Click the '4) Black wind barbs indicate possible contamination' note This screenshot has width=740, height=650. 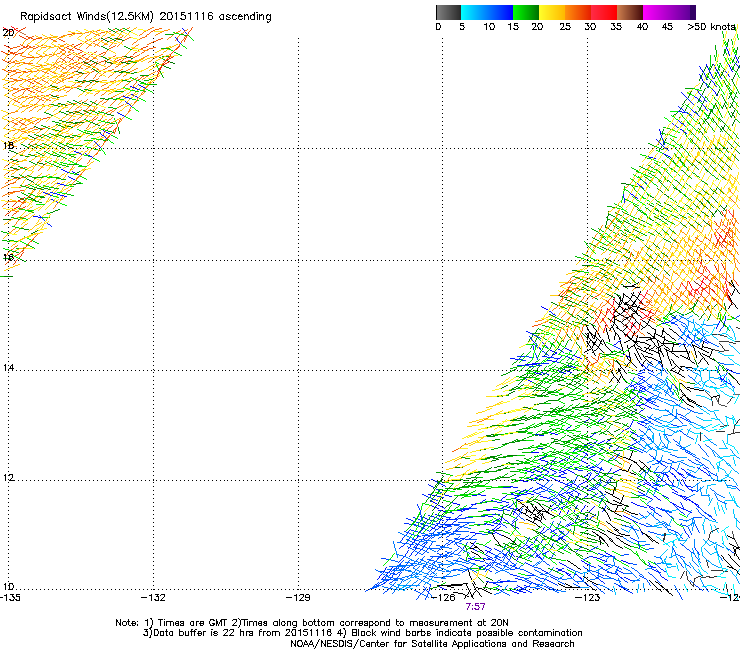[458, 633]
